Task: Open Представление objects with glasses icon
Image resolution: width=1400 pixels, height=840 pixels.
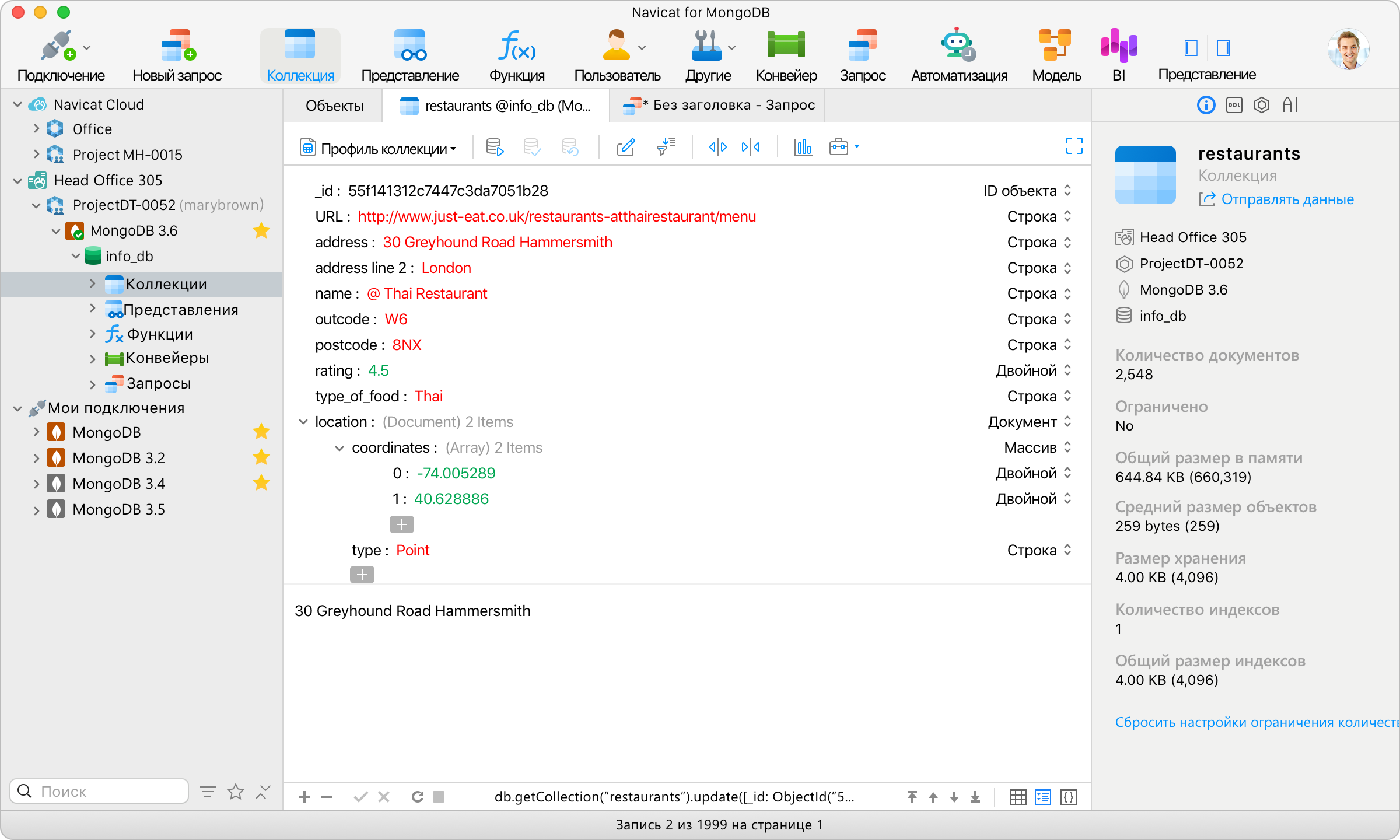Action: point(410,56)
